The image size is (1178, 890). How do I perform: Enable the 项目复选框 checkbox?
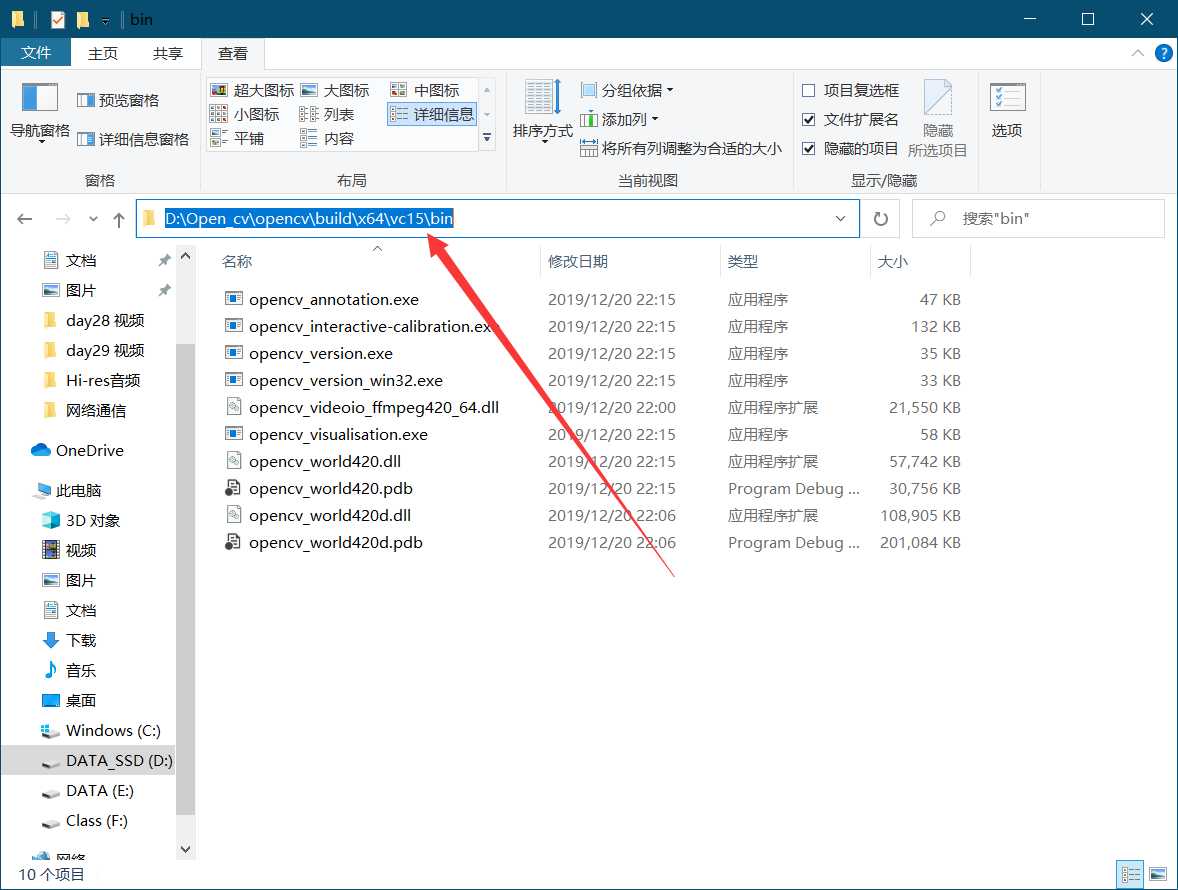click(x=808, y=91)
